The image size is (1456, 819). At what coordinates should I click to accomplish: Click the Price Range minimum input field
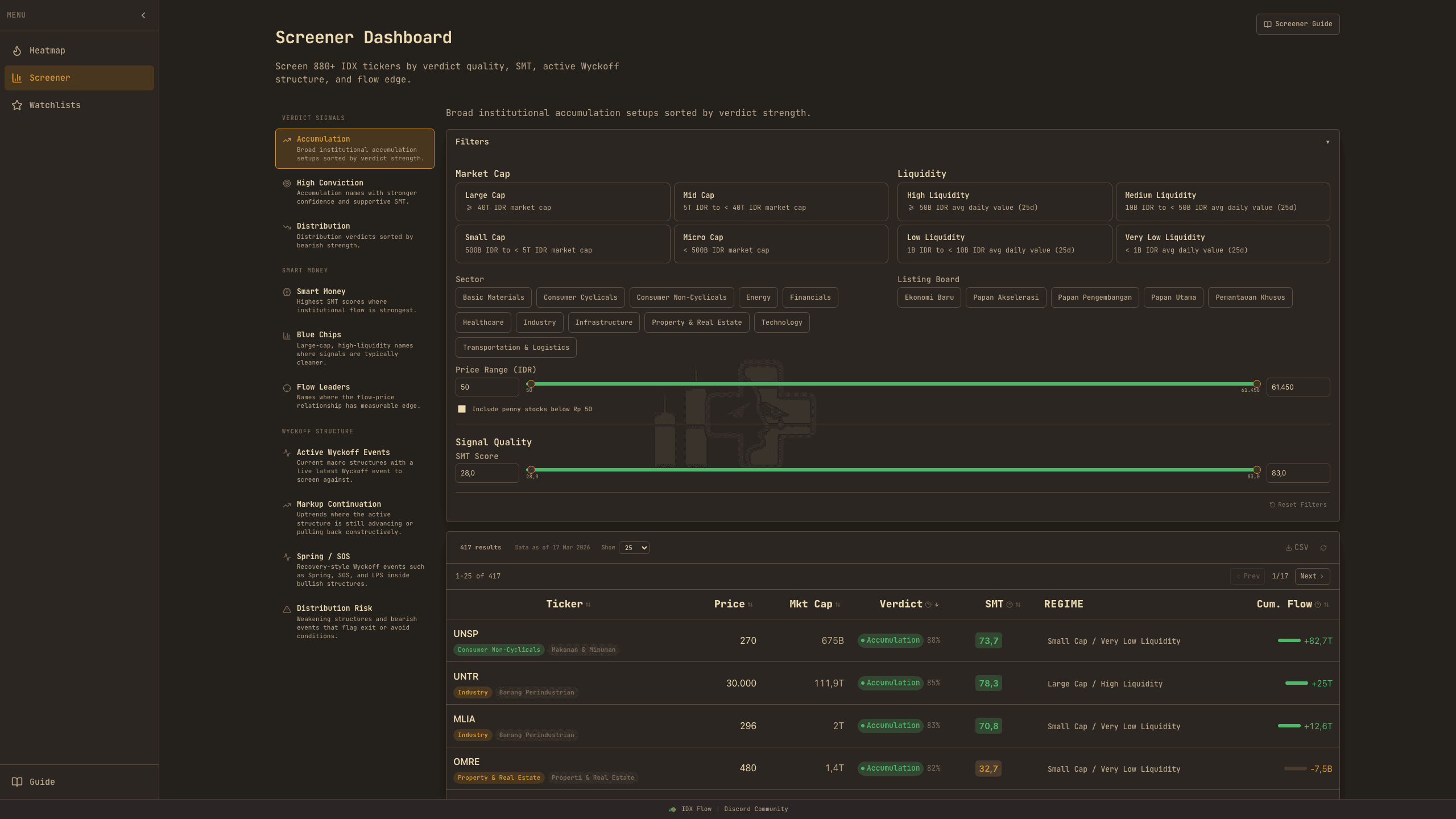487,387
